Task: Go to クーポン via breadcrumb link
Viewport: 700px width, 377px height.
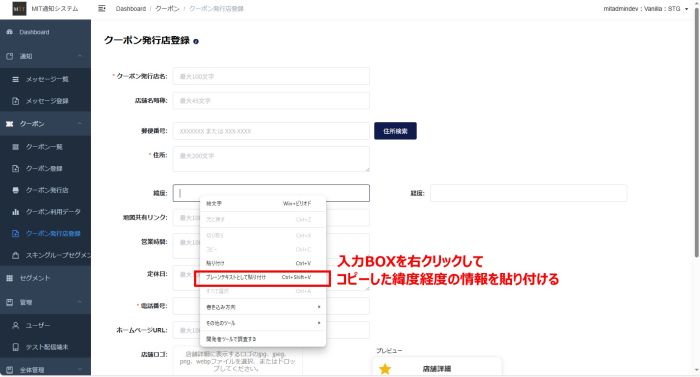Action: tap(167, 8)
